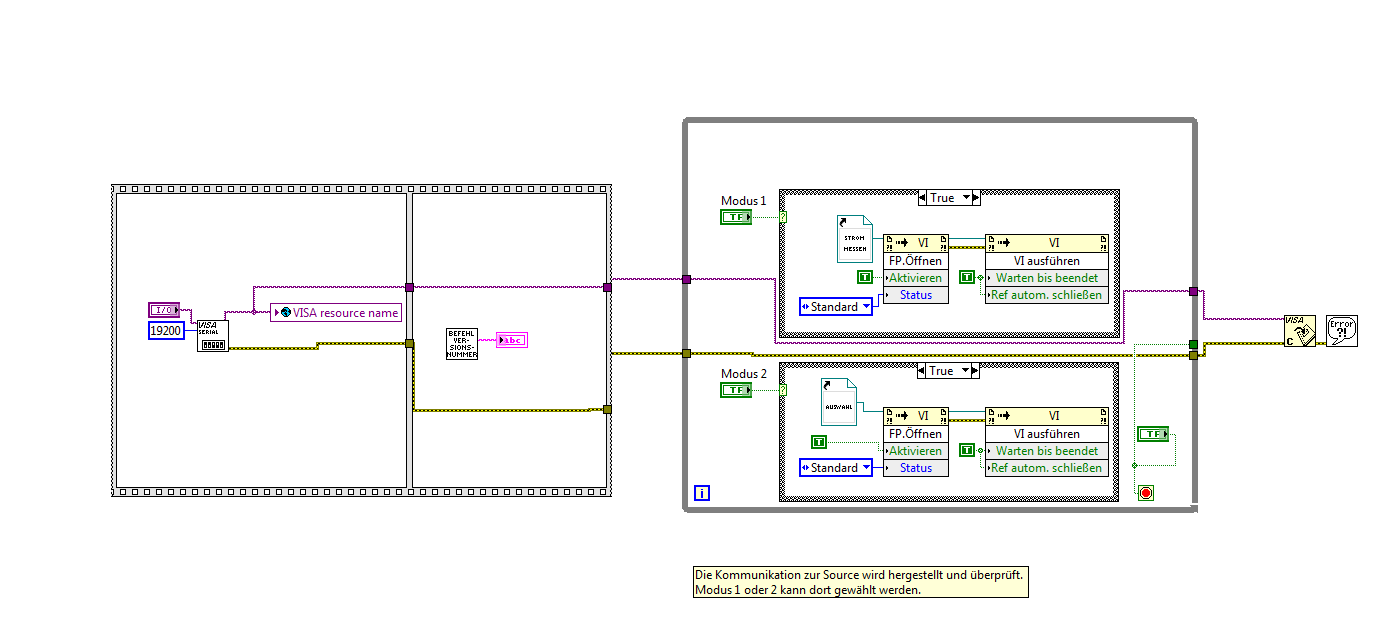Click upper VI ausführen method label
Screen dimensions: 1393x644
pos(1047,260)
